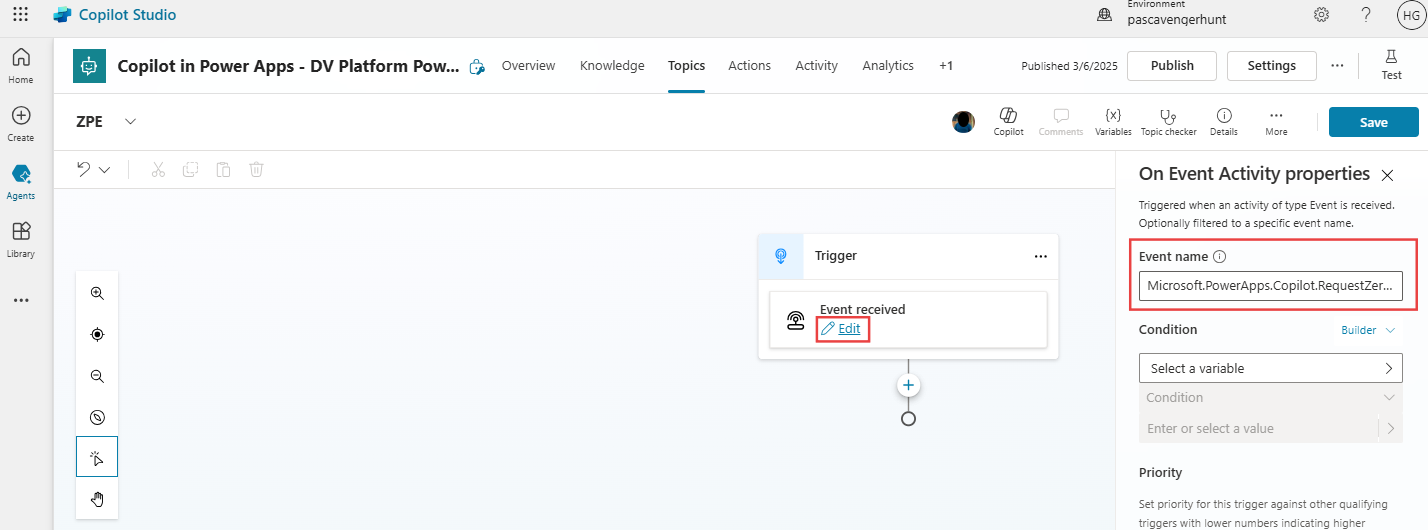Click the edit agent name icon
Screen dimensions: 1428x530
[477, 67]
